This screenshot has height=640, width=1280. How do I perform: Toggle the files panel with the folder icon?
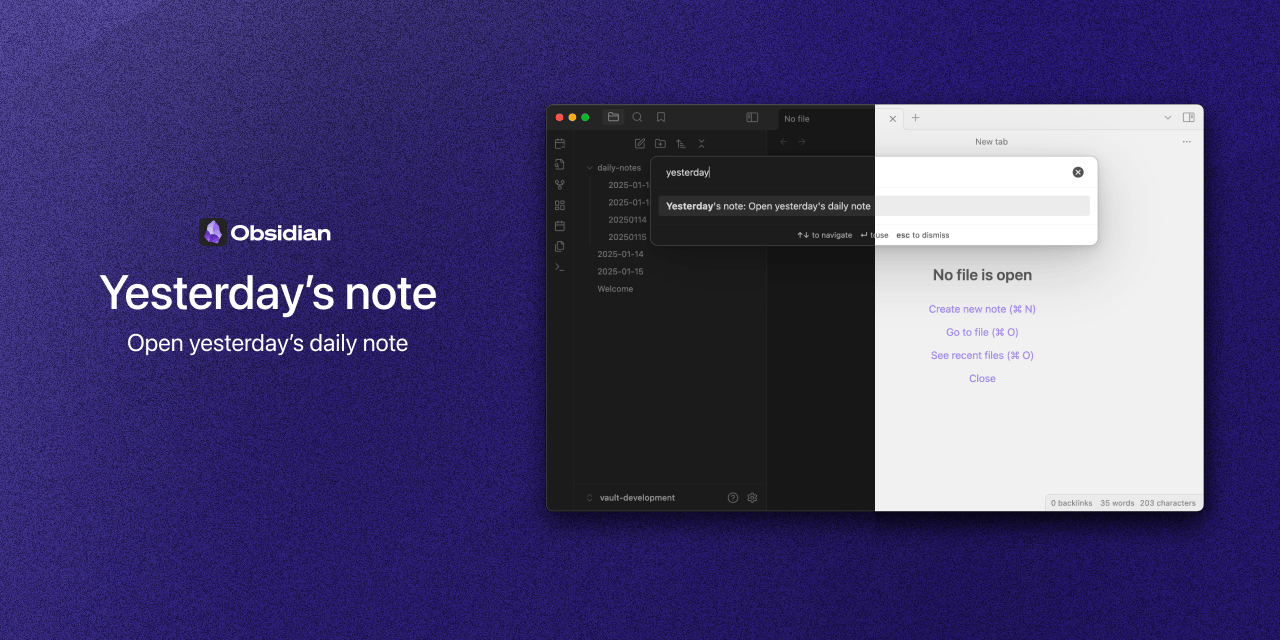(x=613, y=117)
